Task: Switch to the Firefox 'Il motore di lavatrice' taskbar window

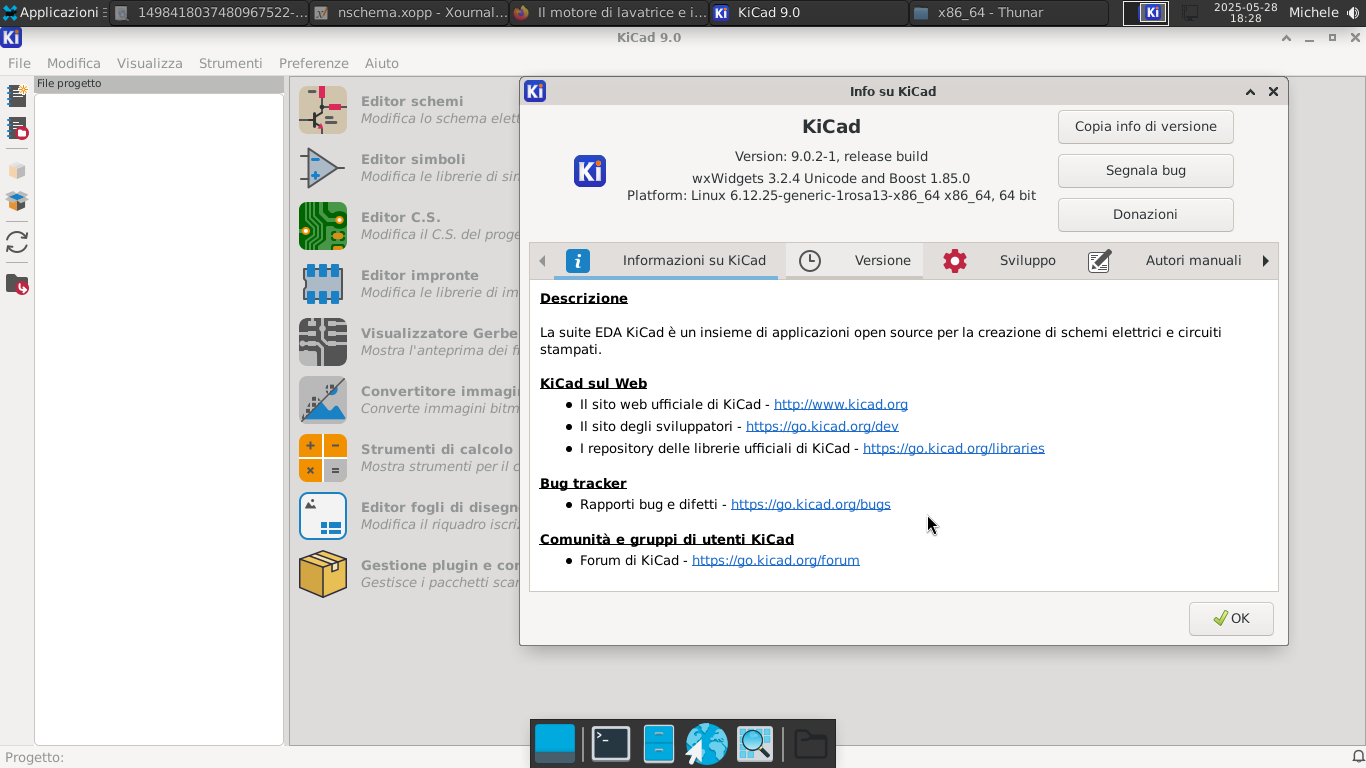Action: pyautogui.click(x=608, y=13)
